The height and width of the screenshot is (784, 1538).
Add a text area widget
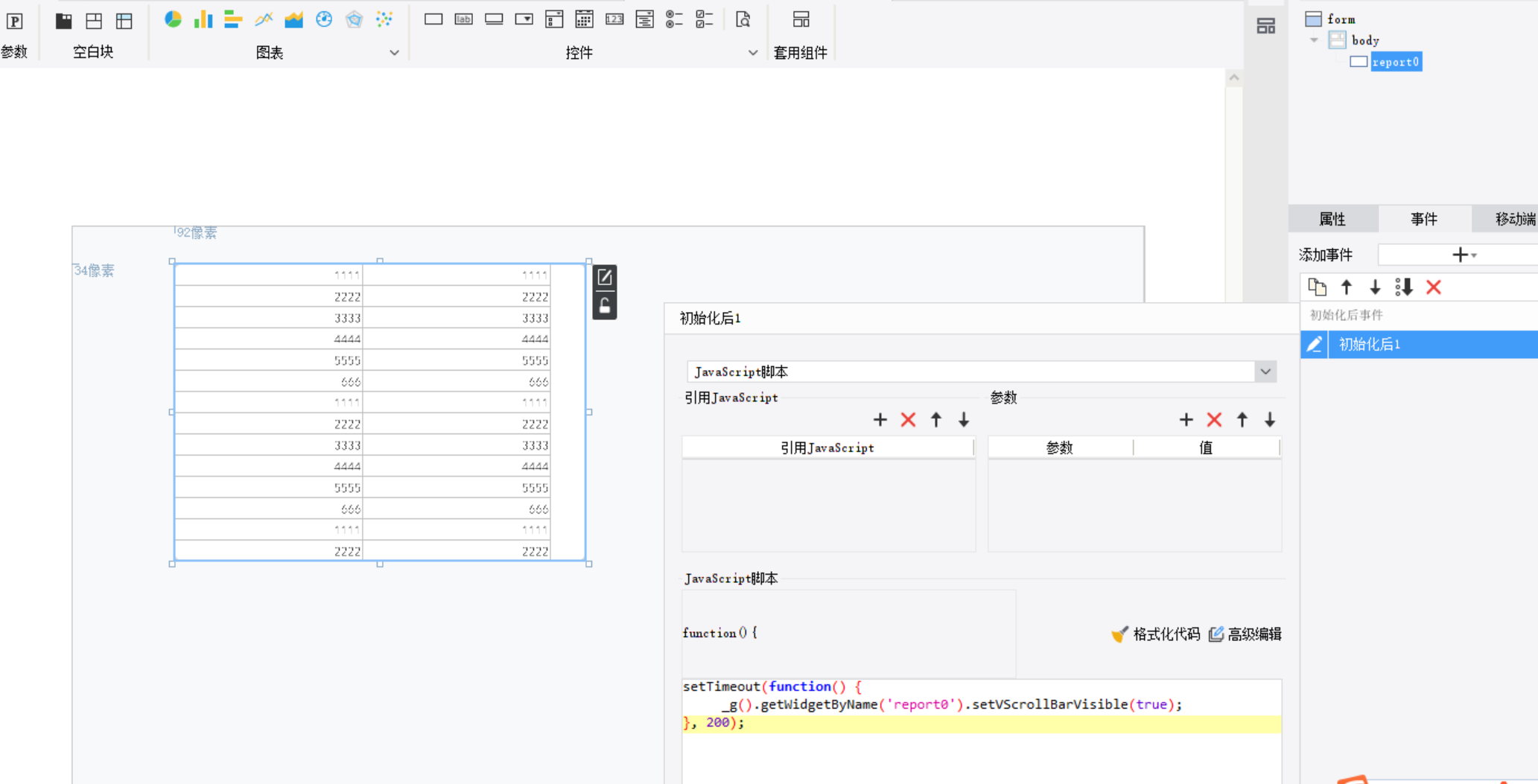(x=645, y=19)
